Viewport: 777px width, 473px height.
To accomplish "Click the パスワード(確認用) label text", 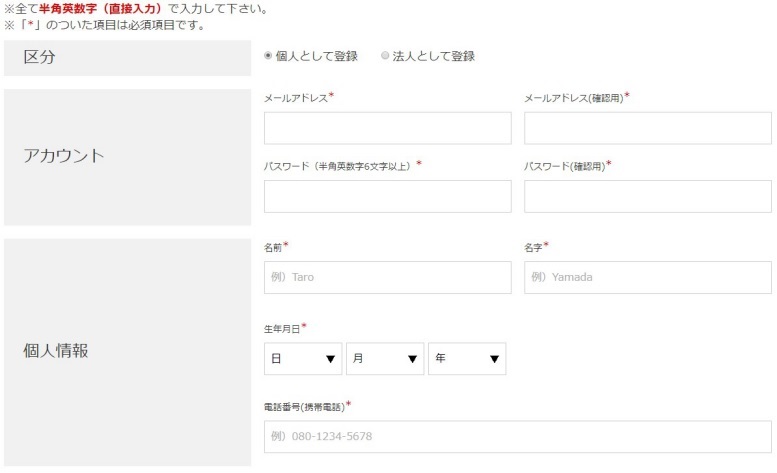I will tap(565, 167).
